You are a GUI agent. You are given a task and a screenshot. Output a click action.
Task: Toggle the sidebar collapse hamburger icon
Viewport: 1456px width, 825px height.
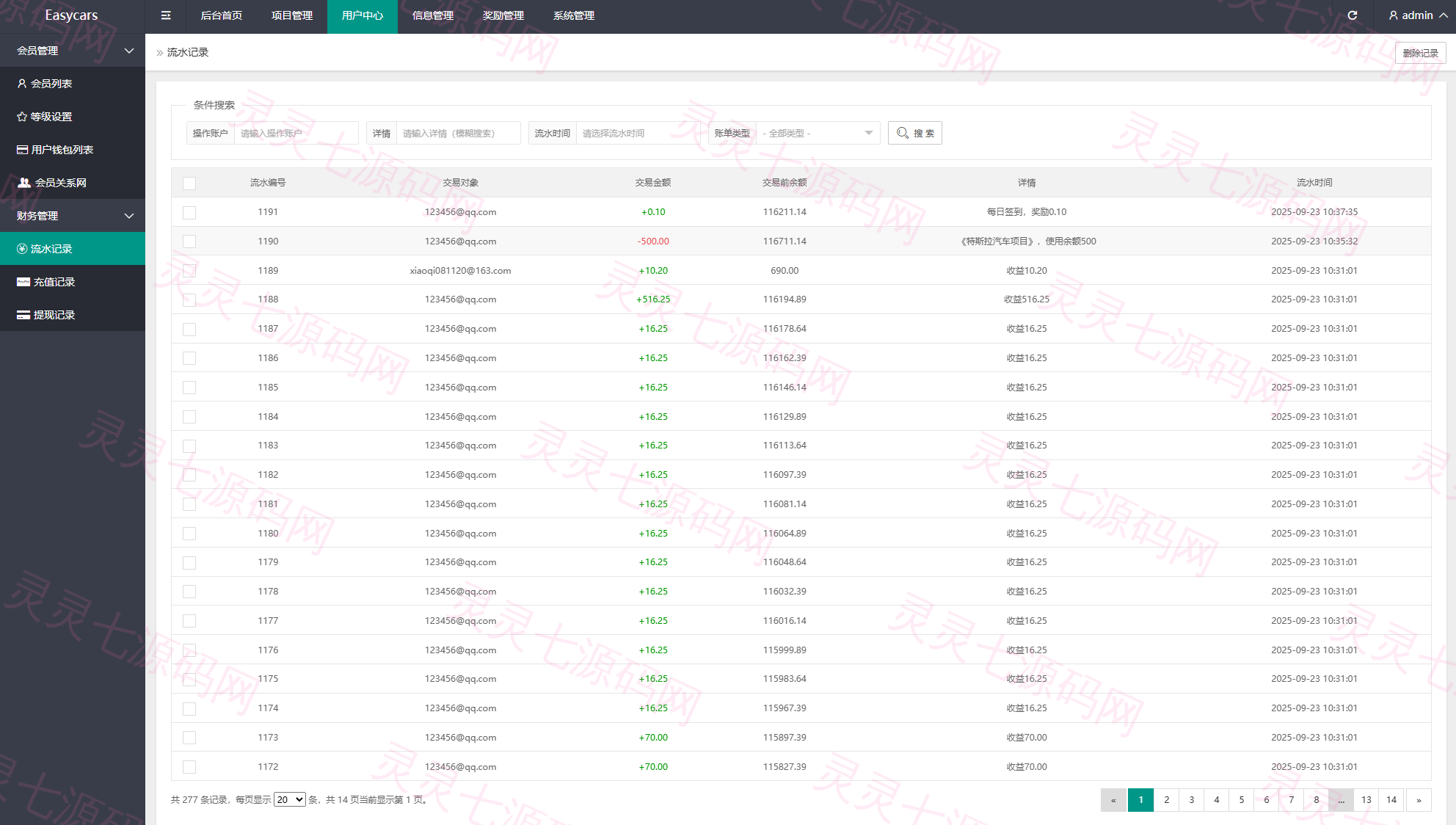[166, 15]
